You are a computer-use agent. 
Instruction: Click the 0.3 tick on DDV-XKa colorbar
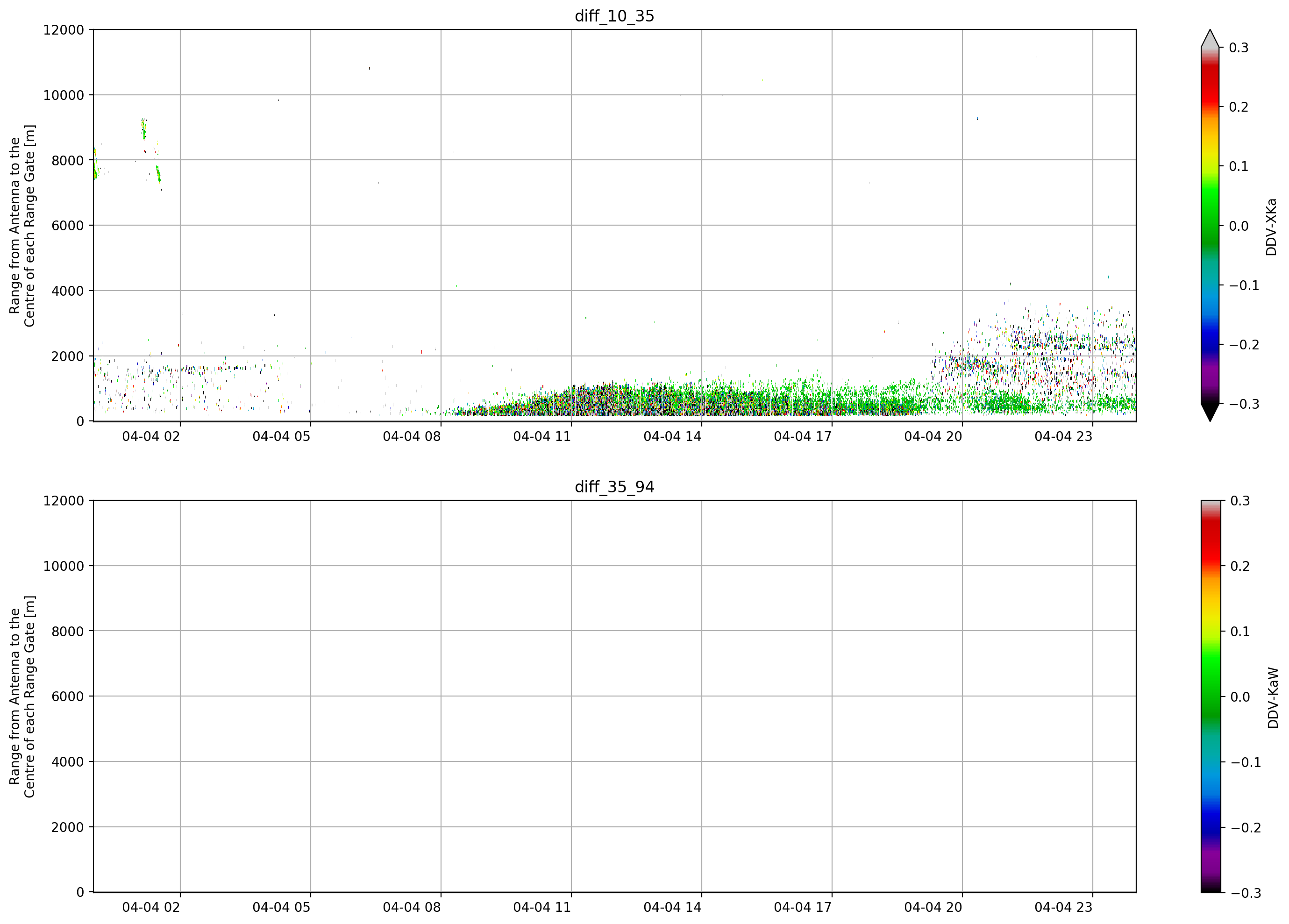[x=1239, y=48]
